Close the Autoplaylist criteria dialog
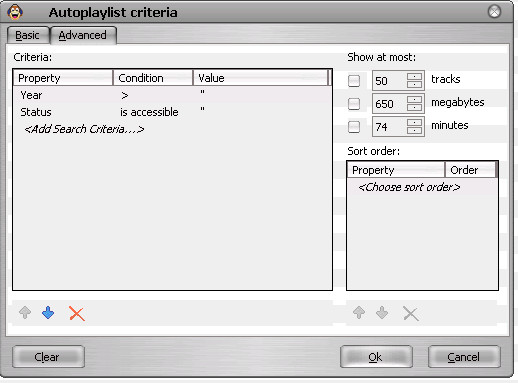 [494, 12]
